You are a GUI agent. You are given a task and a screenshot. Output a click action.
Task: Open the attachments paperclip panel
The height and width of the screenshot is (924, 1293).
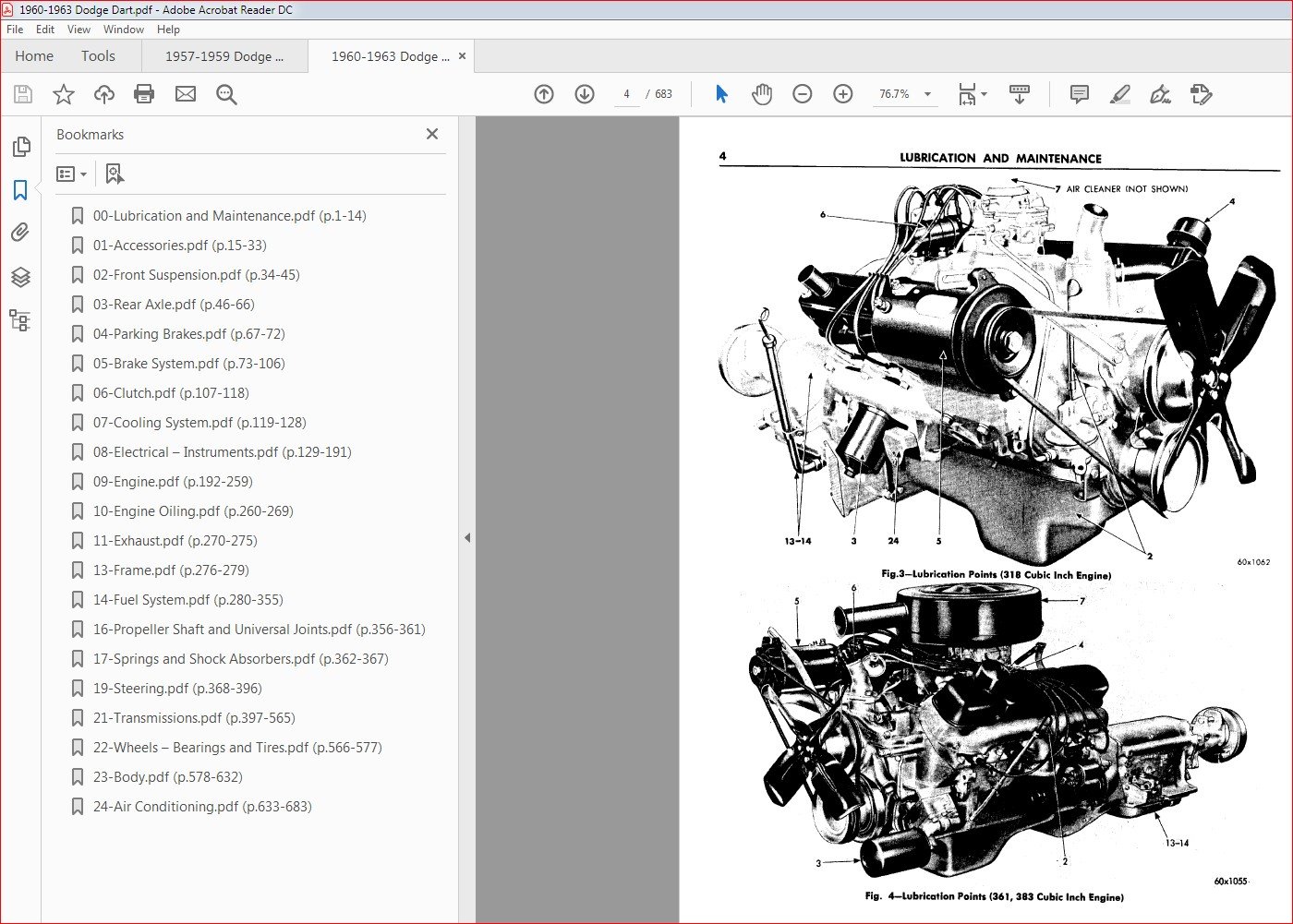pyautogui.click(x=20, y=233)
